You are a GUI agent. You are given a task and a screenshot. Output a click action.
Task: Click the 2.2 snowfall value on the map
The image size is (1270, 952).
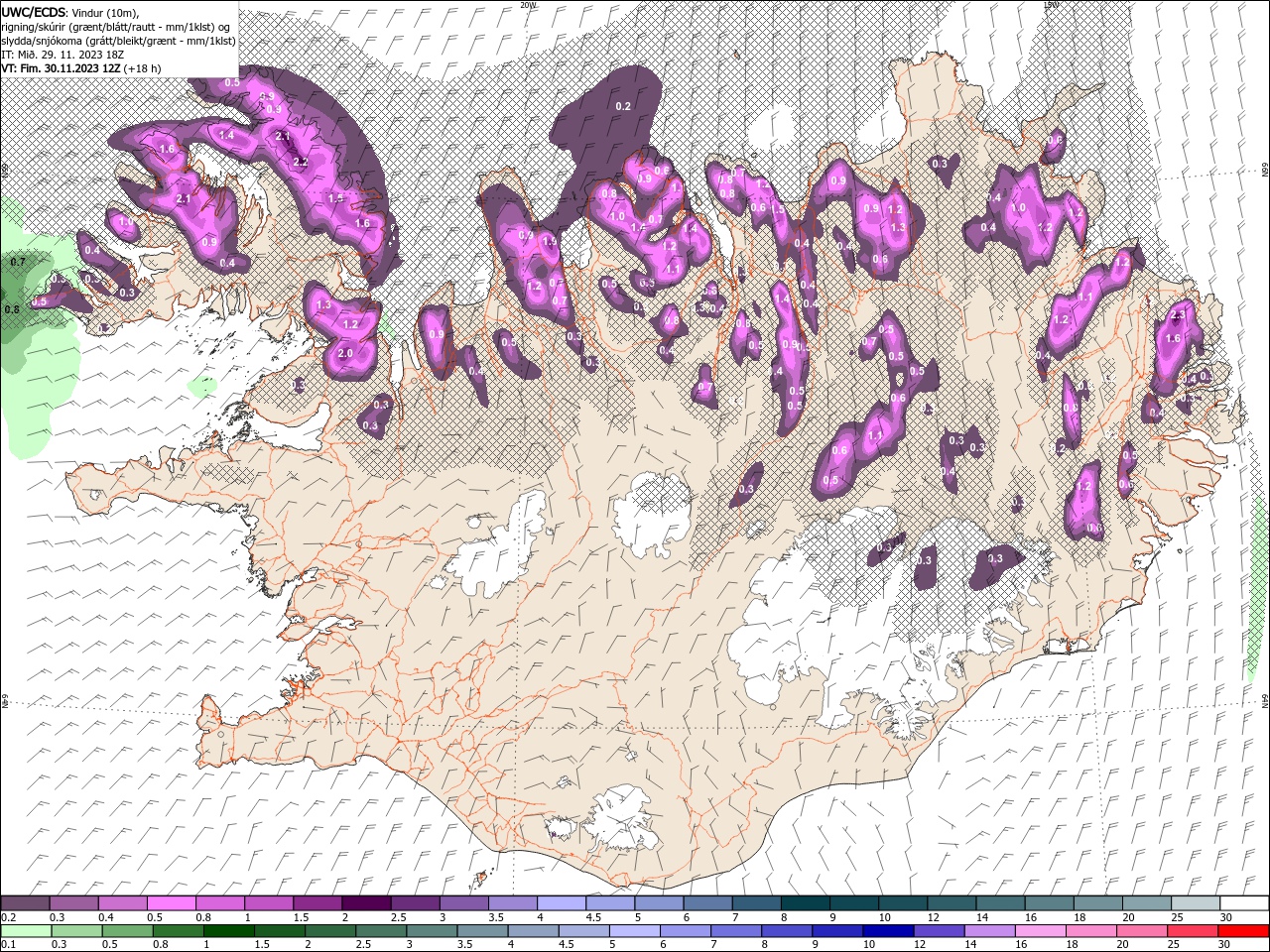(x=302, y=161)
